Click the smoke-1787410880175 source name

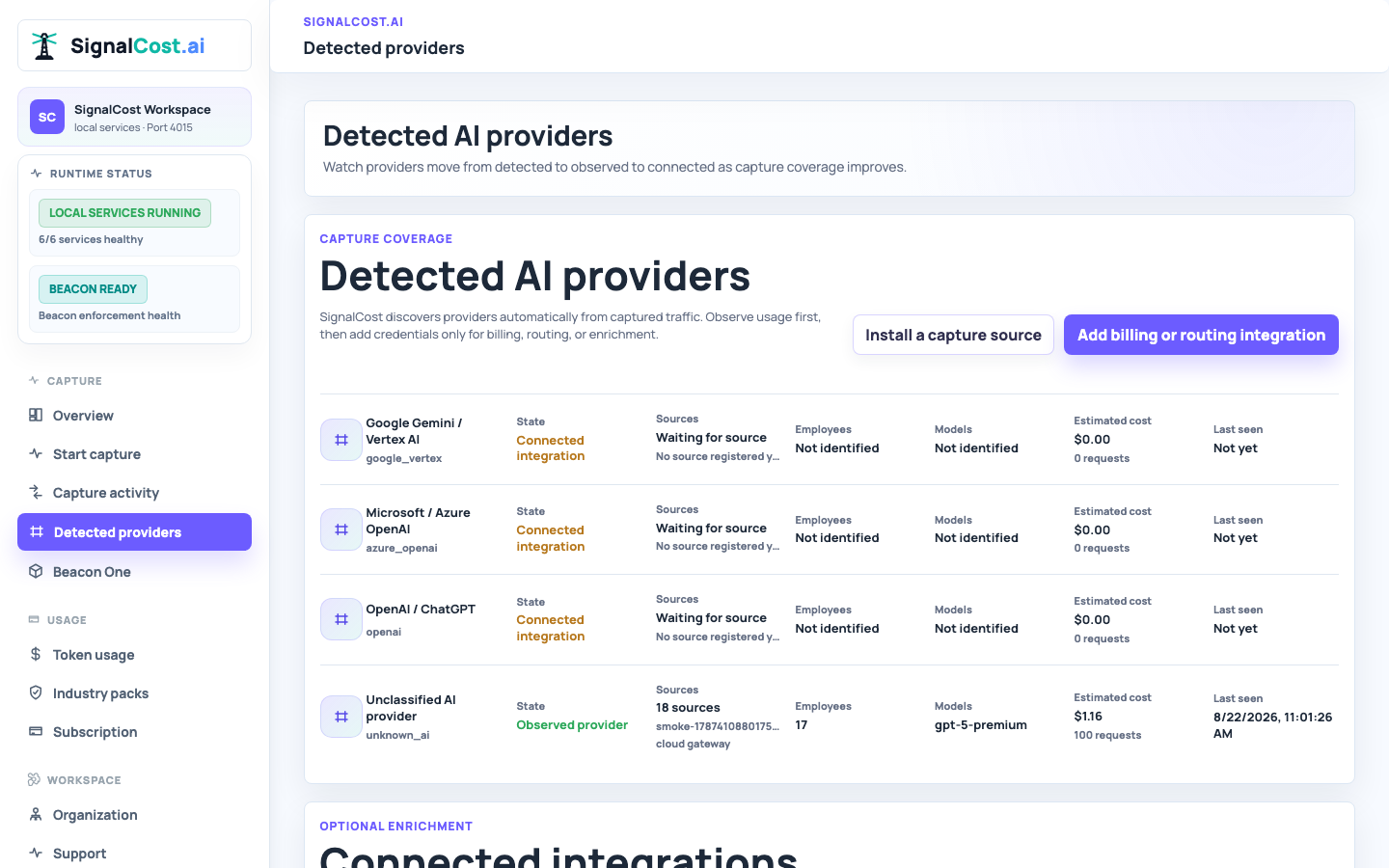coord(718,726)
